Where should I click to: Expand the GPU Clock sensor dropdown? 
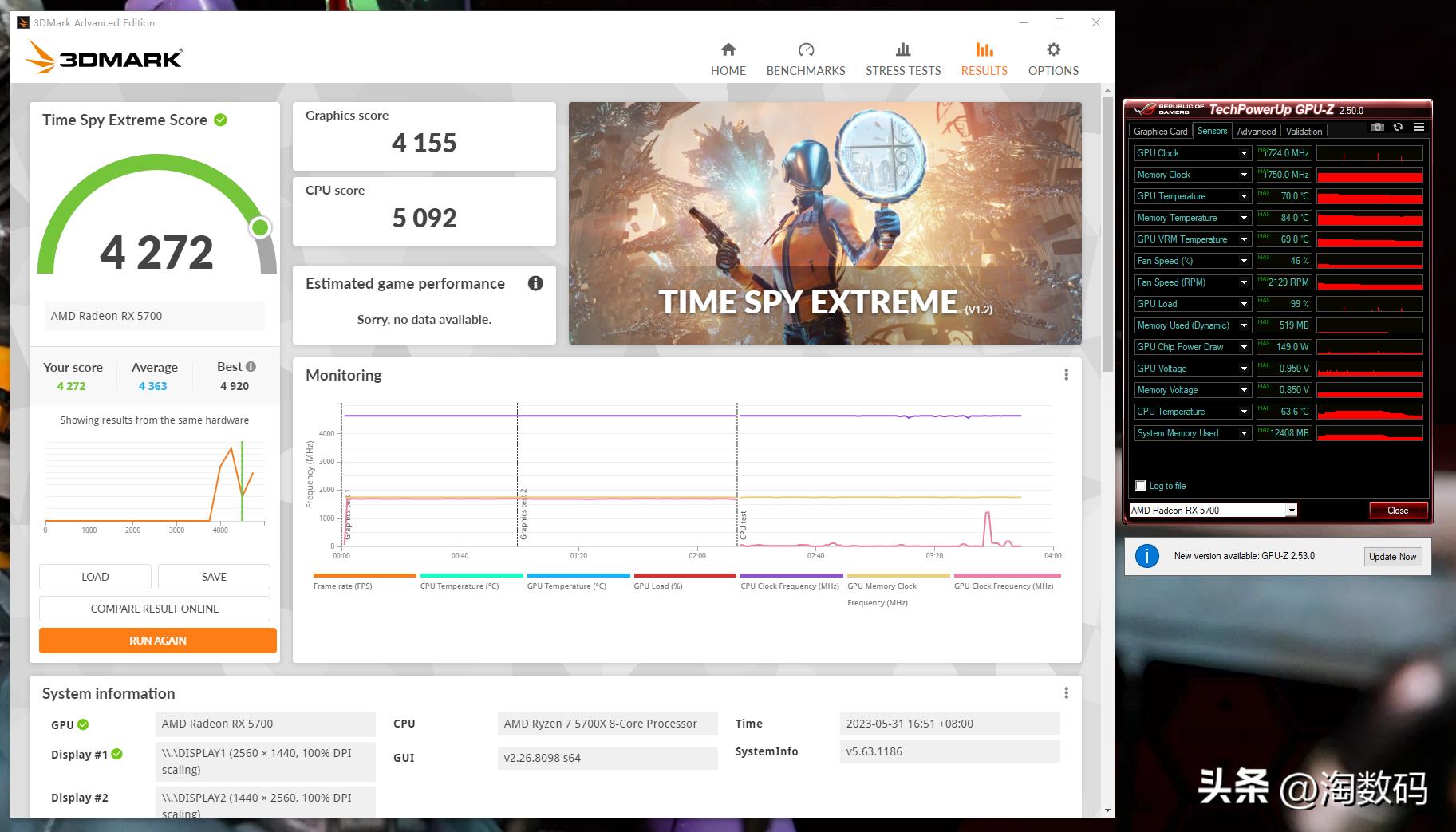pyautogui.click(x=1244, y=153)
